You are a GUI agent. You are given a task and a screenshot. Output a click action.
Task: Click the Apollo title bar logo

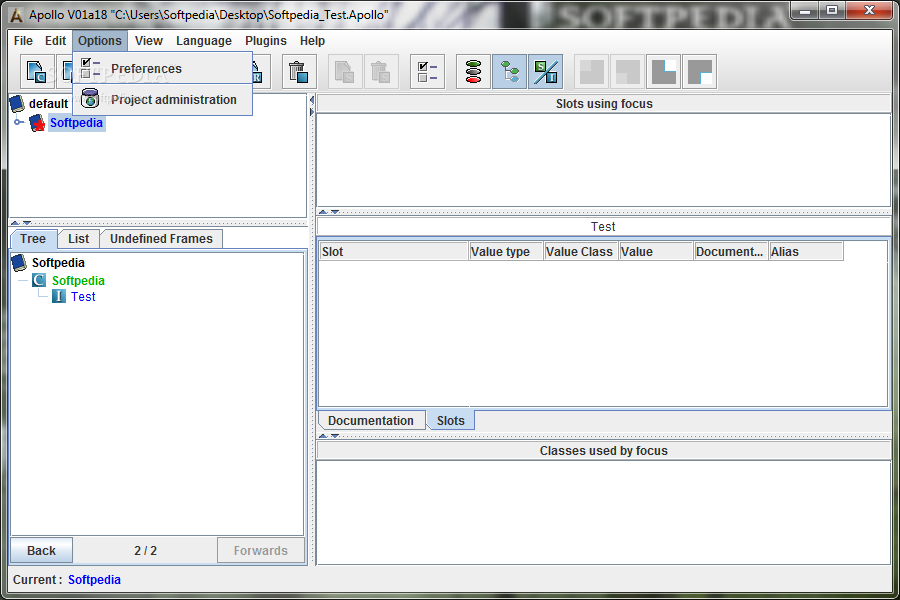coord(17,15)
